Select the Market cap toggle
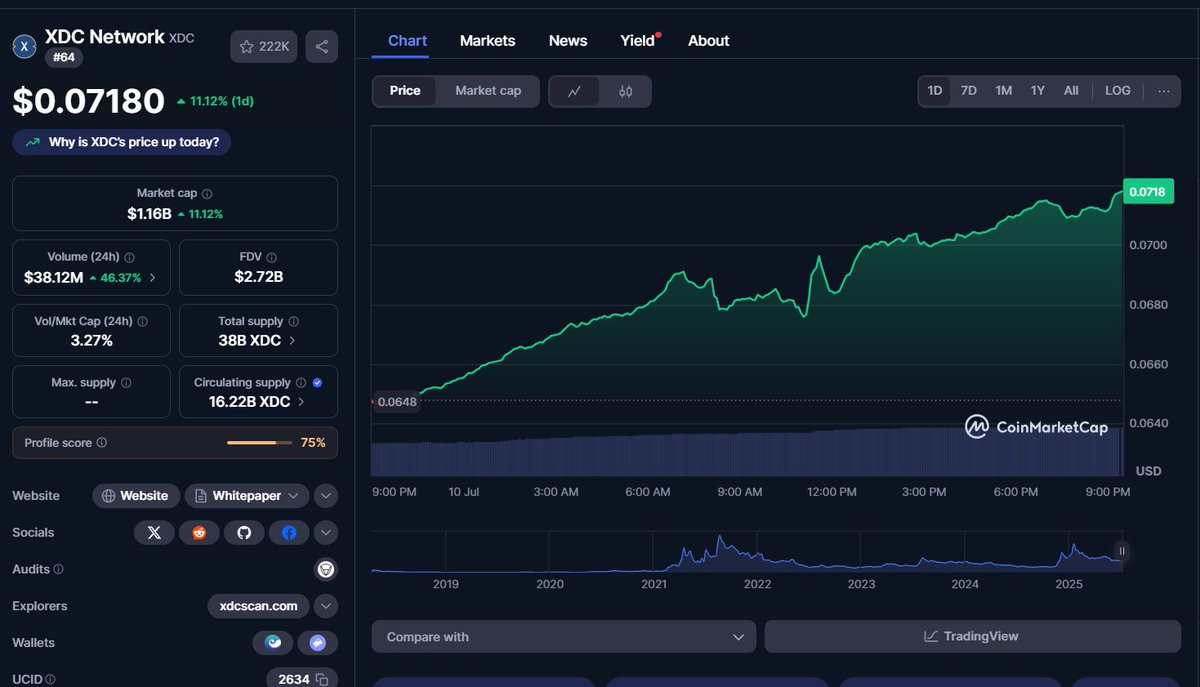 [x=488, y=91]
